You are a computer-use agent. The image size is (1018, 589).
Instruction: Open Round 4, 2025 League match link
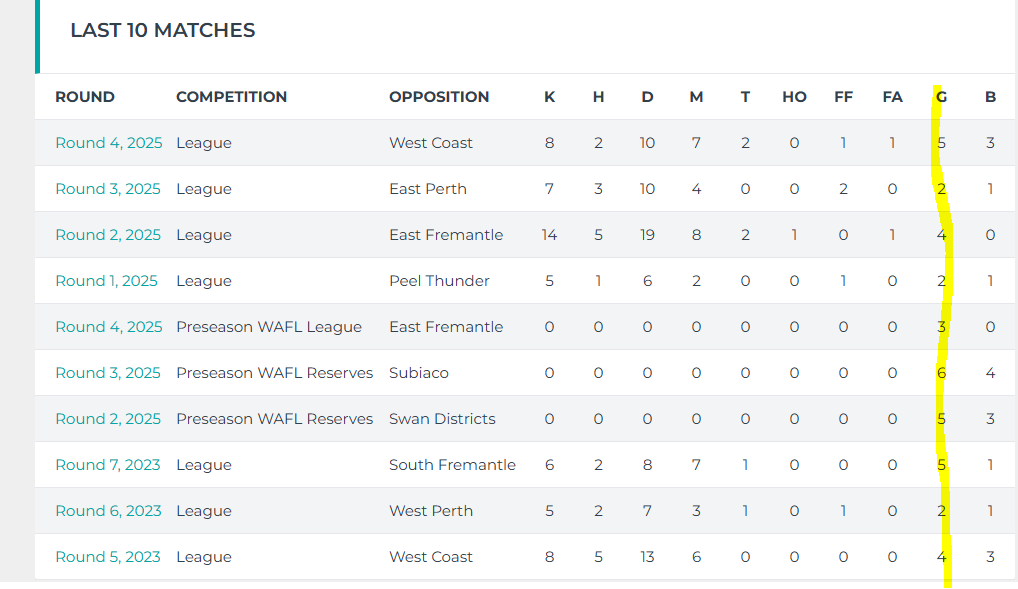(x=108, y=143)
